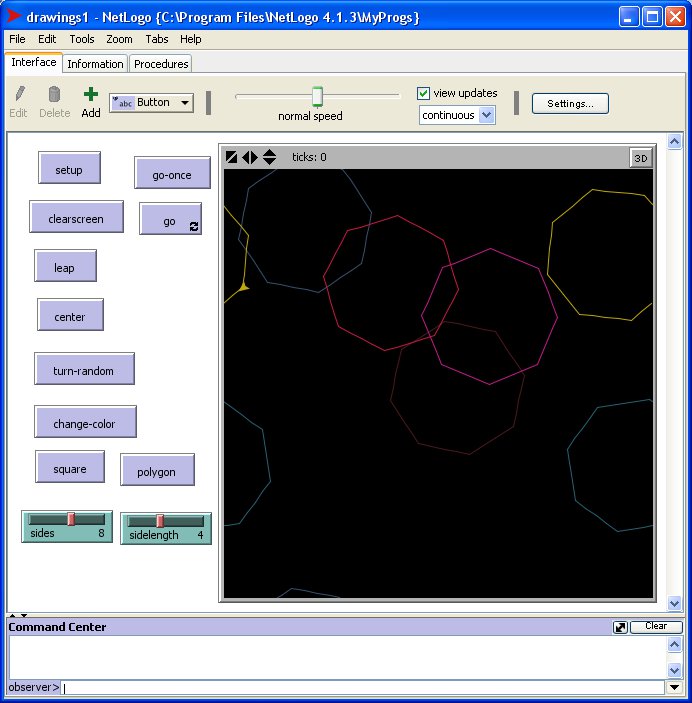Click the interface scrollbar down arrow

pos(675,603)
